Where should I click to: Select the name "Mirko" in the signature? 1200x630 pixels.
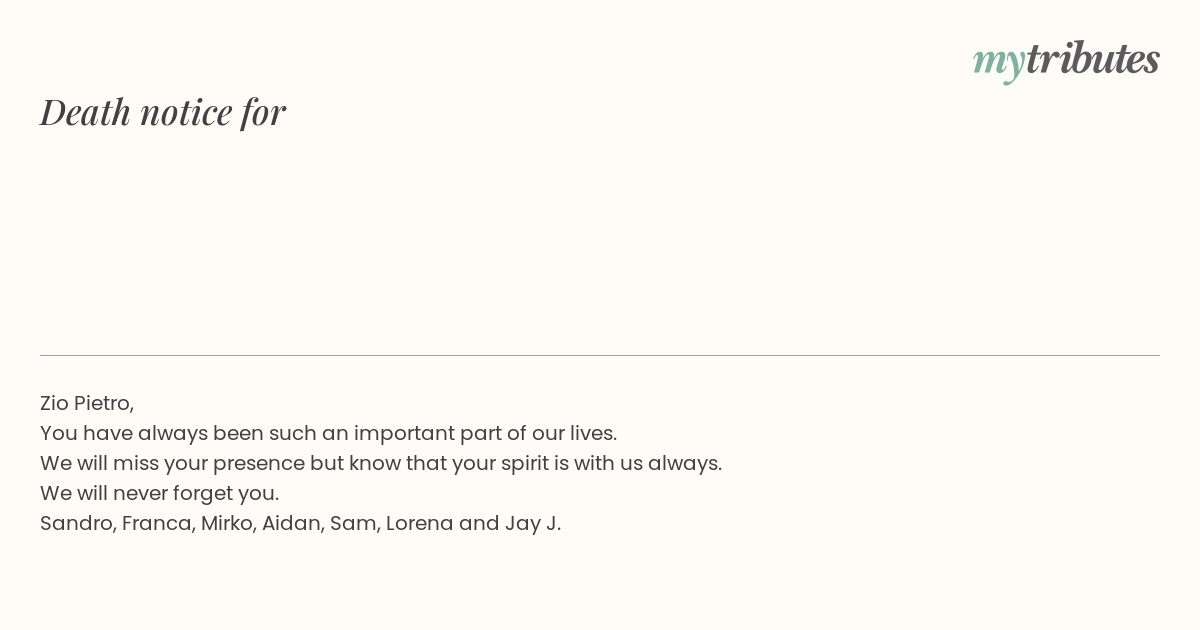pos(226,523)
